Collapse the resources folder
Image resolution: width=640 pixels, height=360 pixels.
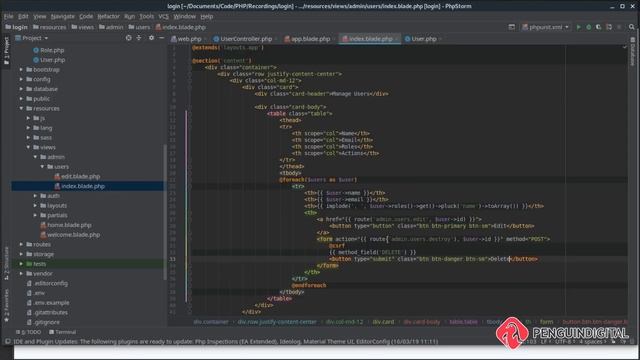click(x=21, y=108)
